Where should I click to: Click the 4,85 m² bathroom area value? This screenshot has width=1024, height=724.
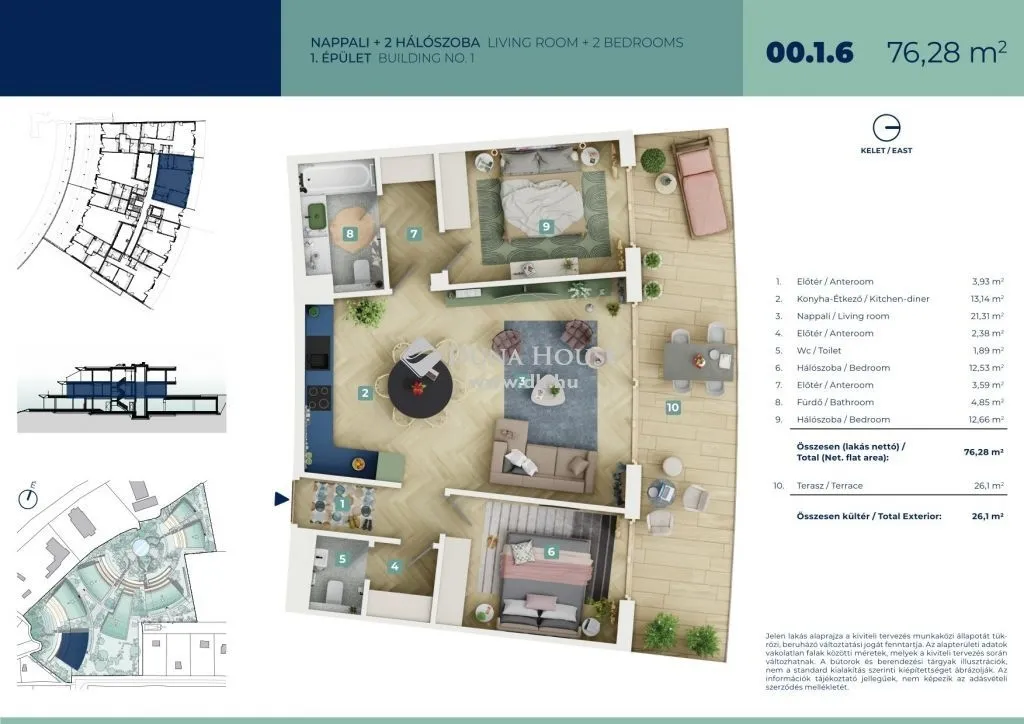click(x=989, y=402)
